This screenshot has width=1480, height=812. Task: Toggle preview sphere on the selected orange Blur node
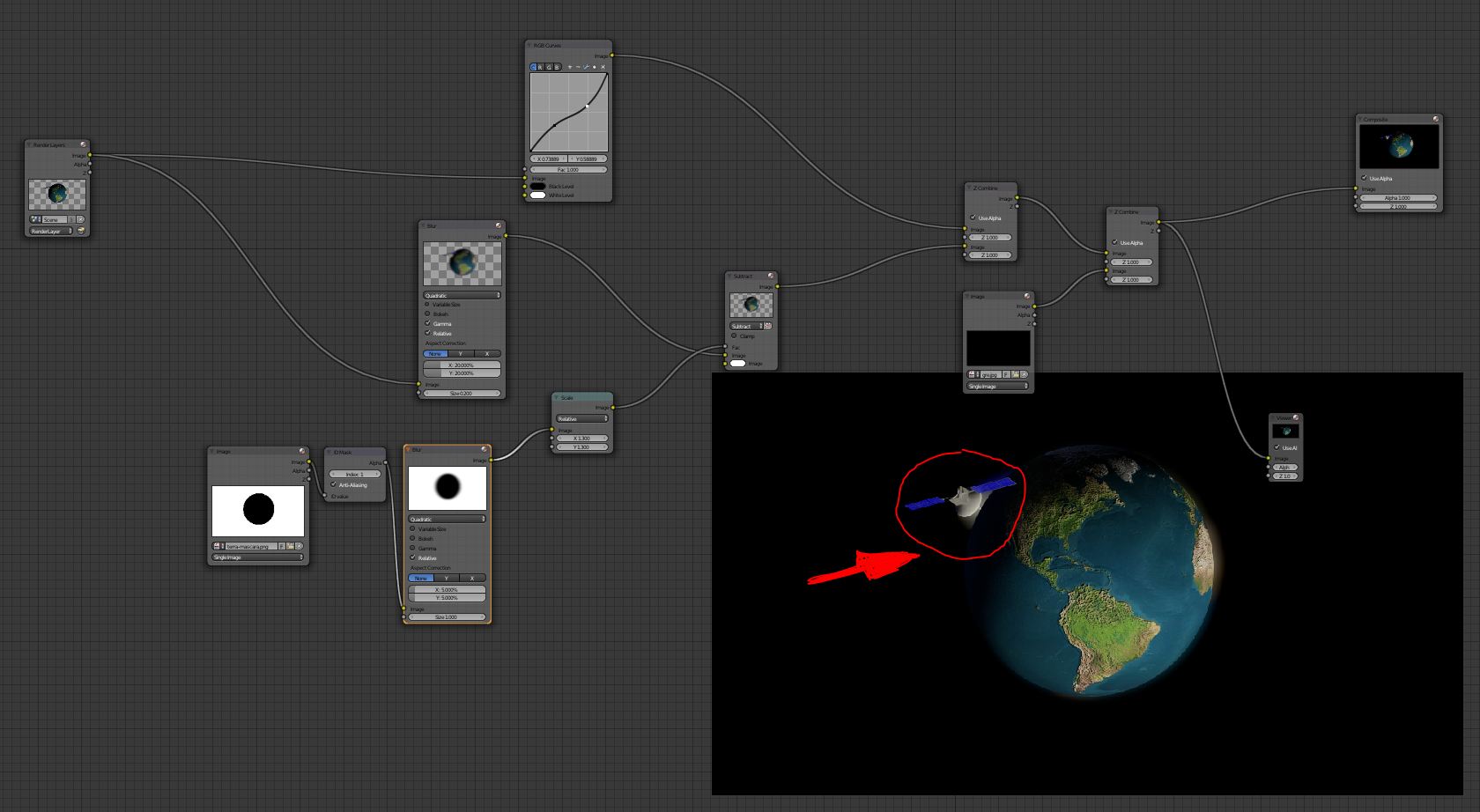[484, 449]
